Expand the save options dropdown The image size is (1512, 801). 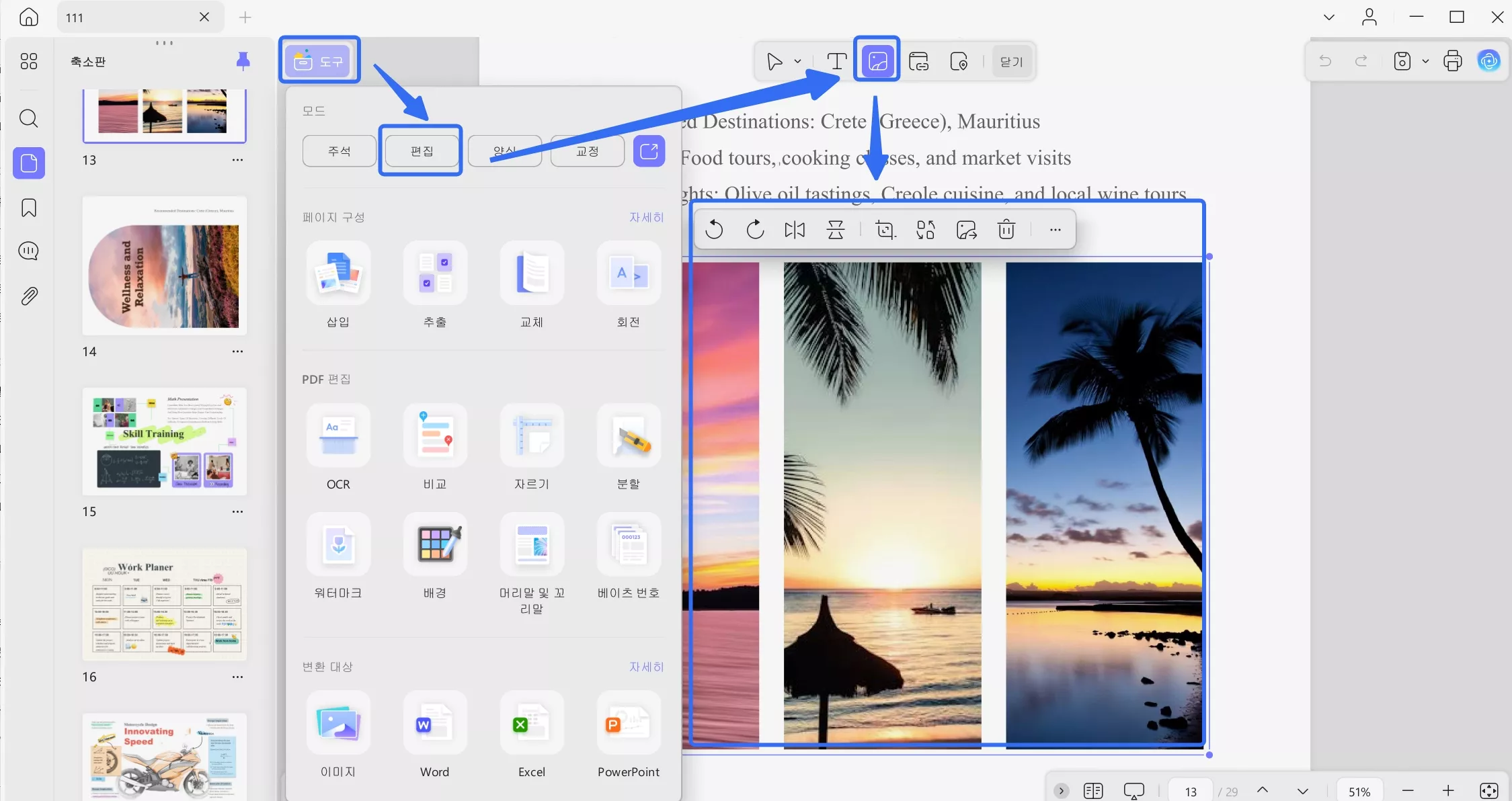click(x=1425, y=61)
